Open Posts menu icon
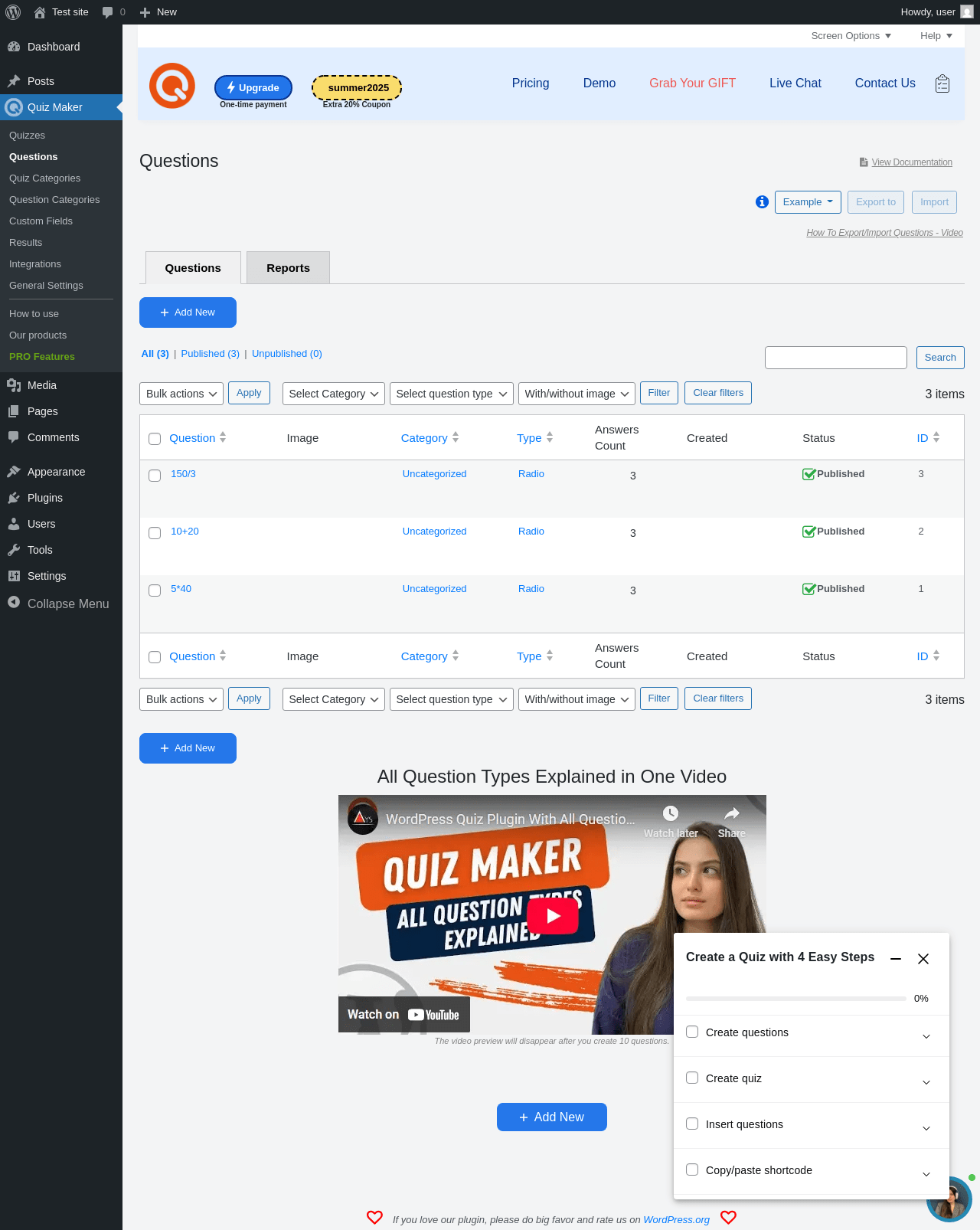The height and width of the screenshot is (1230, 980). coord(14,81)
